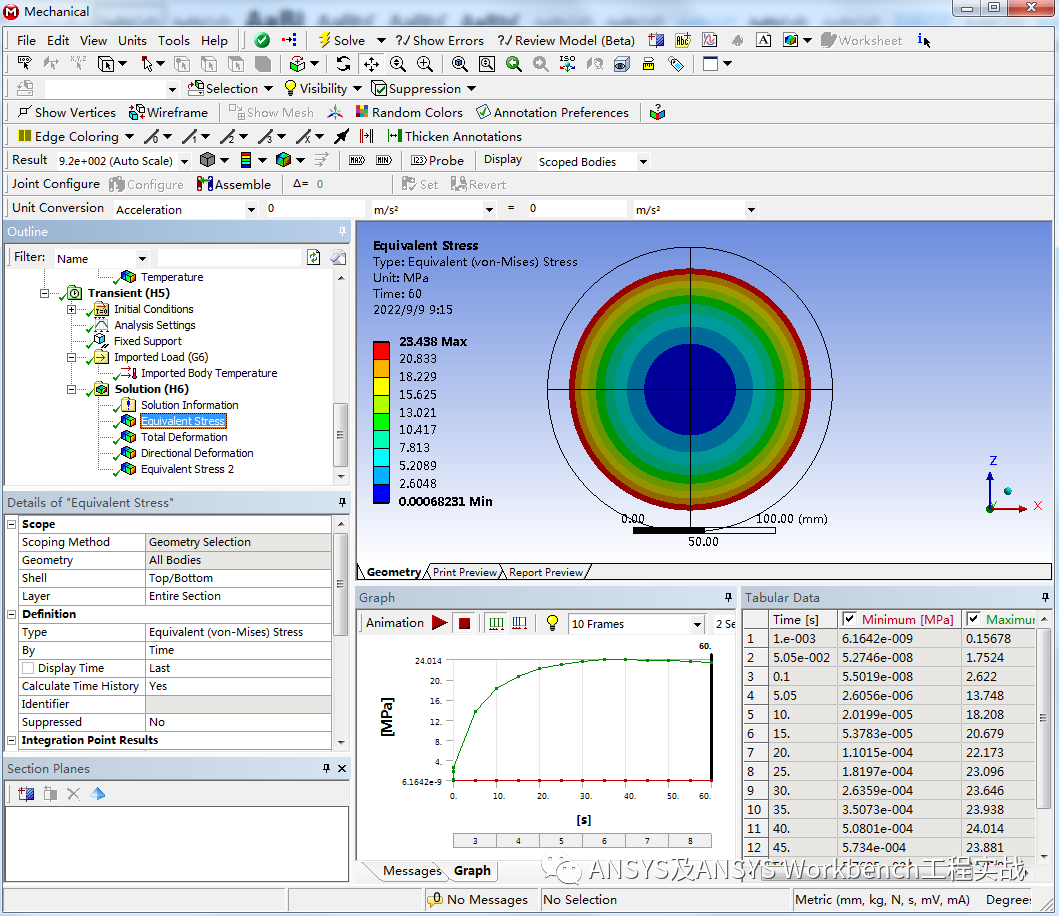Click the New Comment Abc icon
The image size is (1059, 916).
coord(683,41)
